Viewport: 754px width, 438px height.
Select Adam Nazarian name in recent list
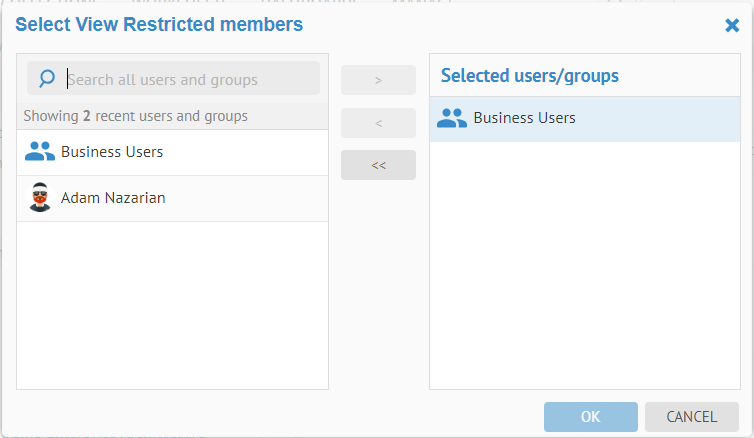(x=113, y=198)
